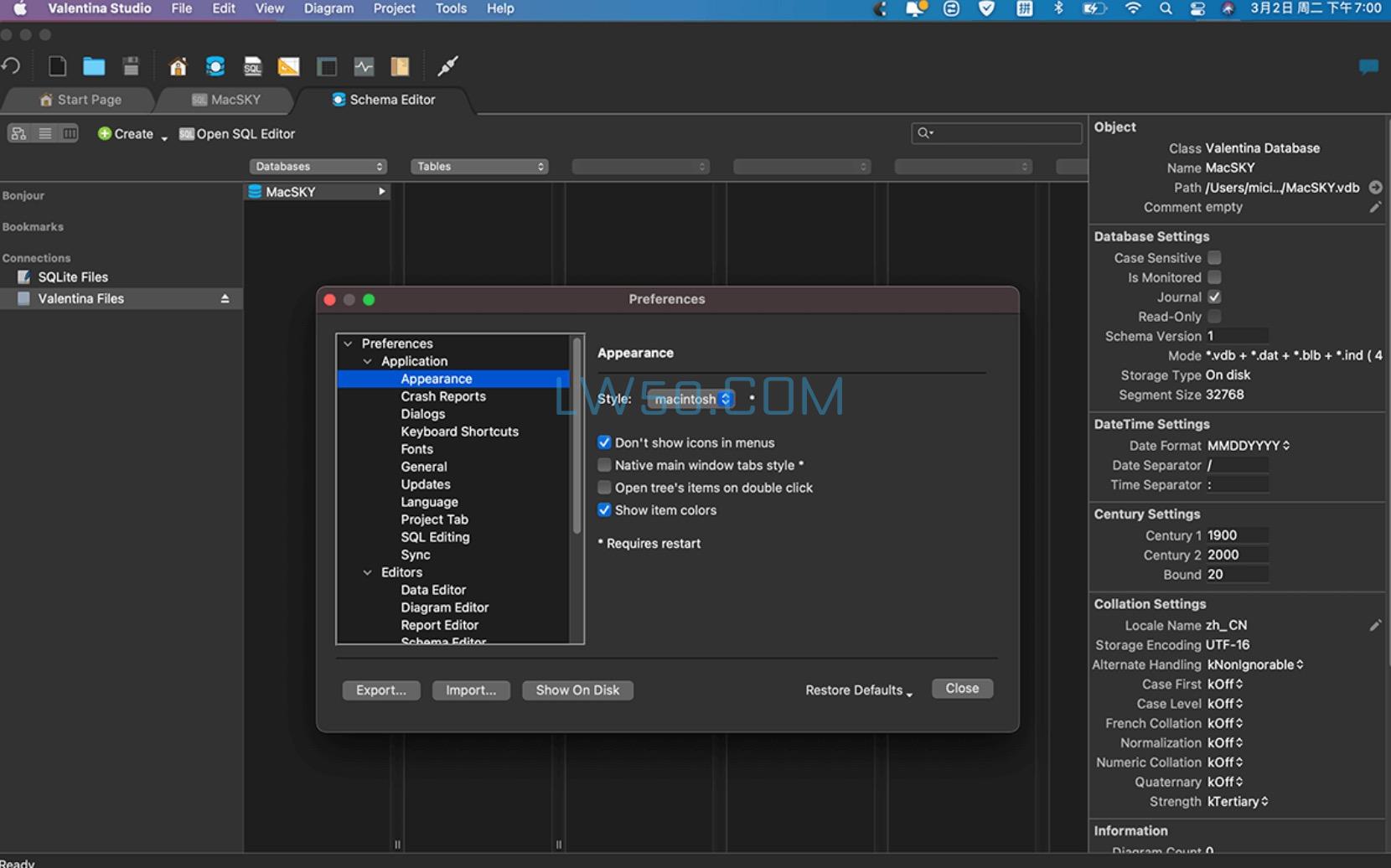This screenshot has width=1391, height=868.
Task: Click the preferences tree scrollbar
Action: [x=577, y=436]
